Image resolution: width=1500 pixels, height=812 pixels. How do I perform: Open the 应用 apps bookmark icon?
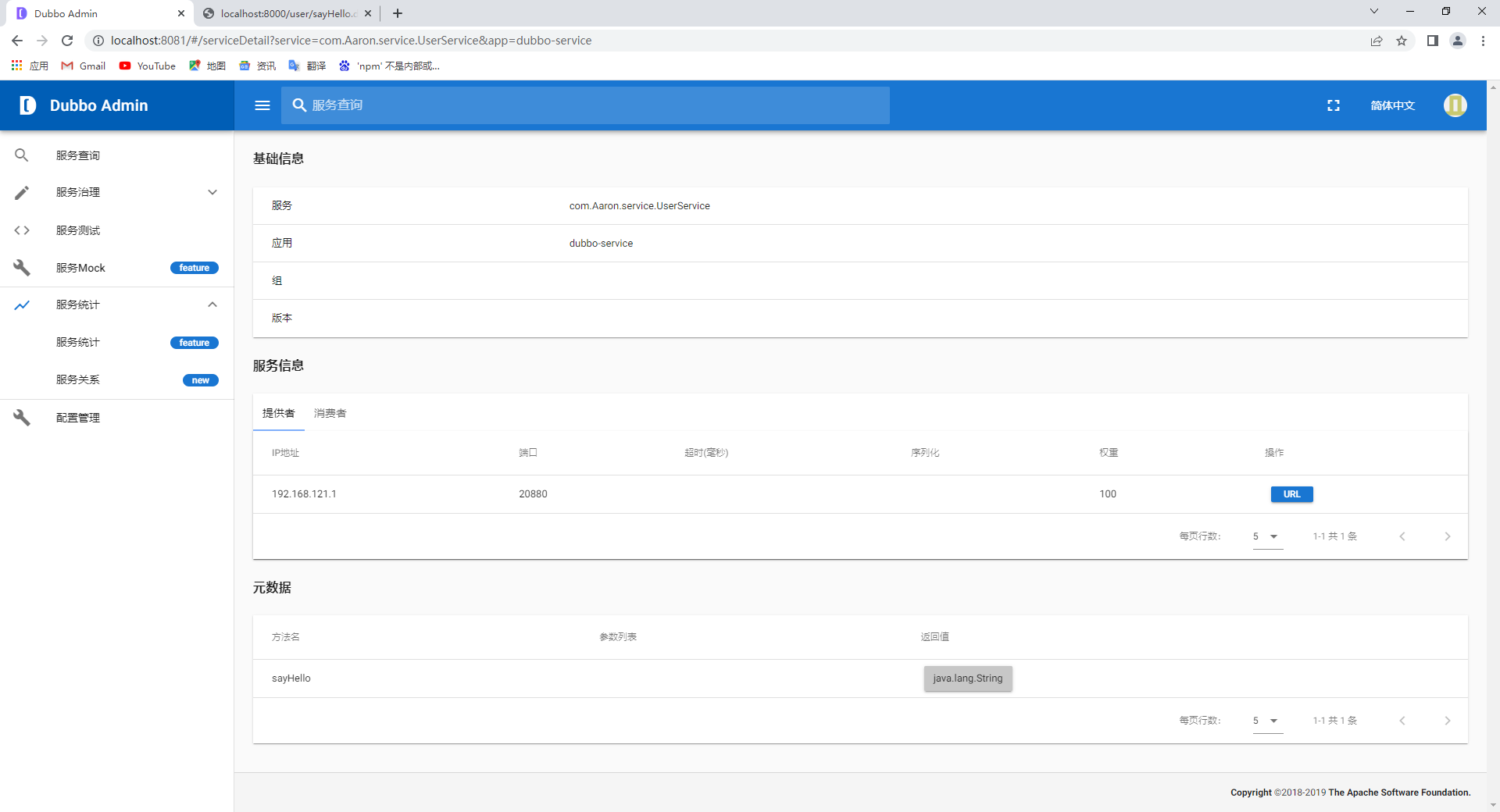tap(16, 66)
